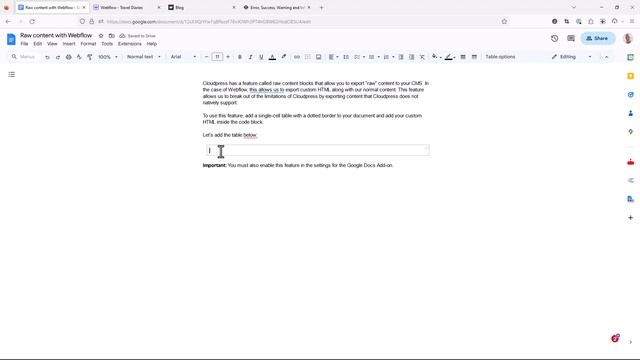Screen dimensions: 640x360
Task: Run spelling and grammar check icon
Action: click(x=79, y=57)
